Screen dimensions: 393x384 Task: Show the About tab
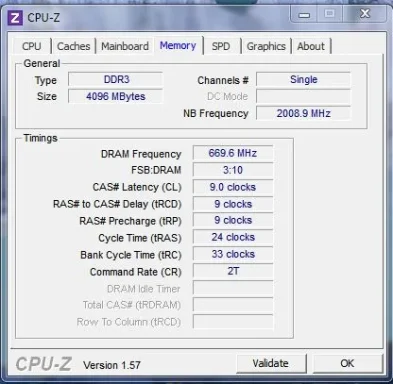click(x=311, y=46)
